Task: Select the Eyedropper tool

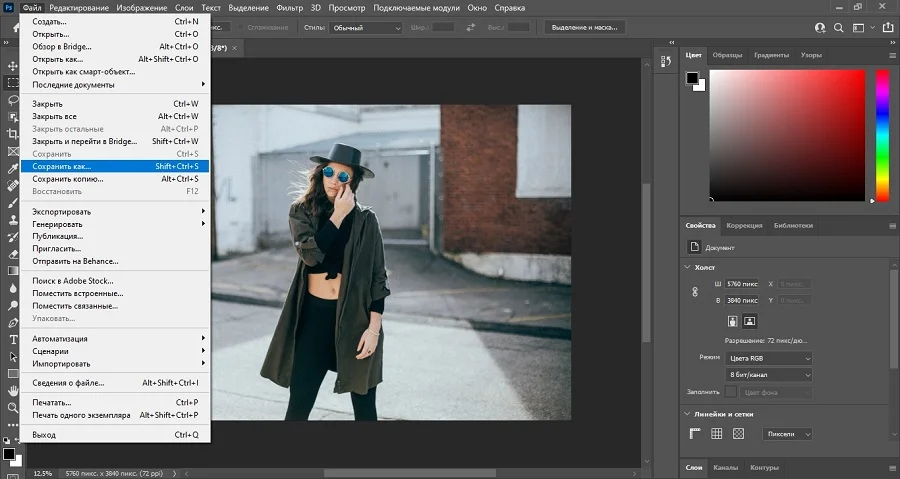Action: click(13, 168)
